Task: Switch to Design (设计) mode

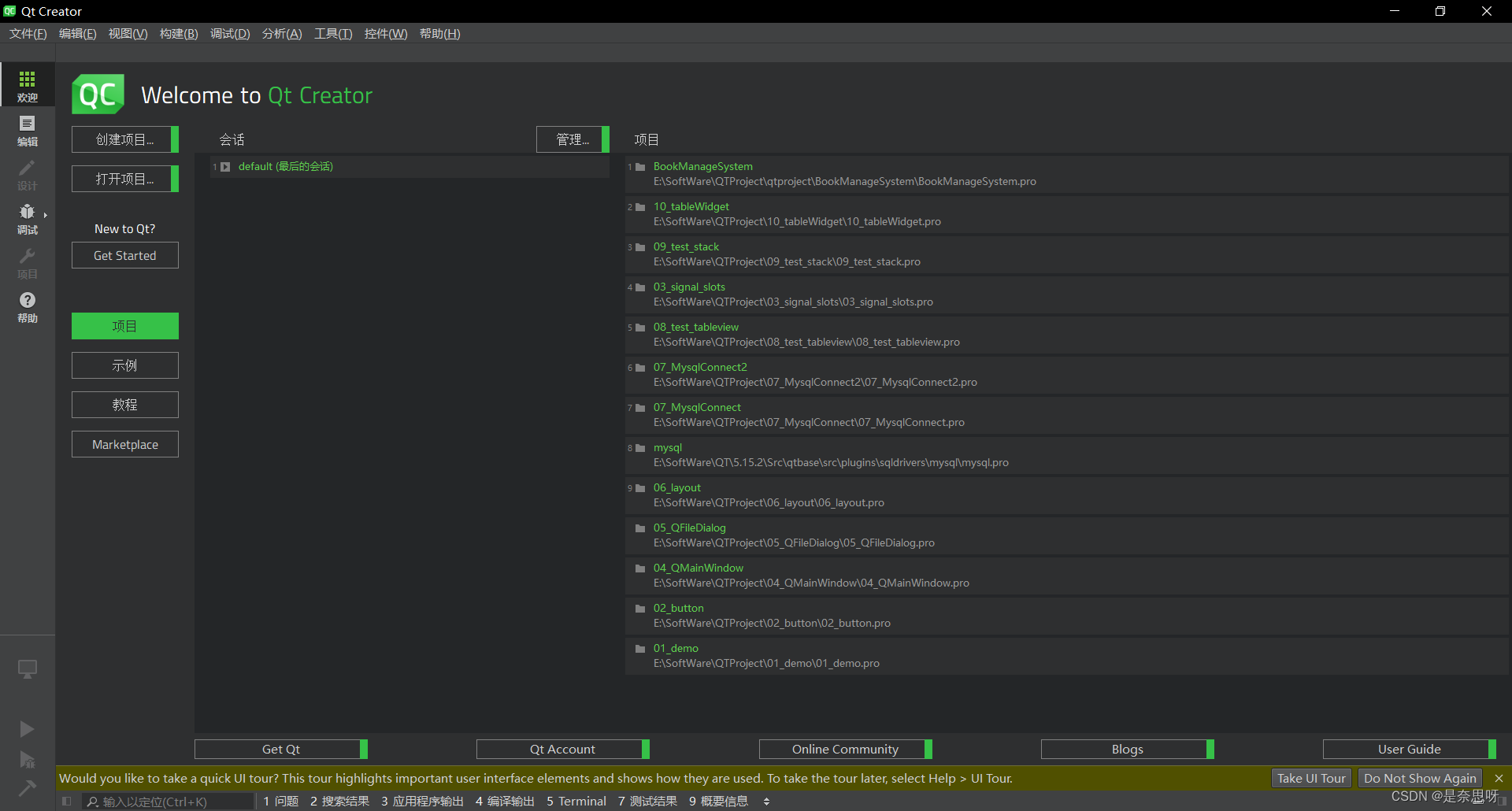Action: pos(28,174)
